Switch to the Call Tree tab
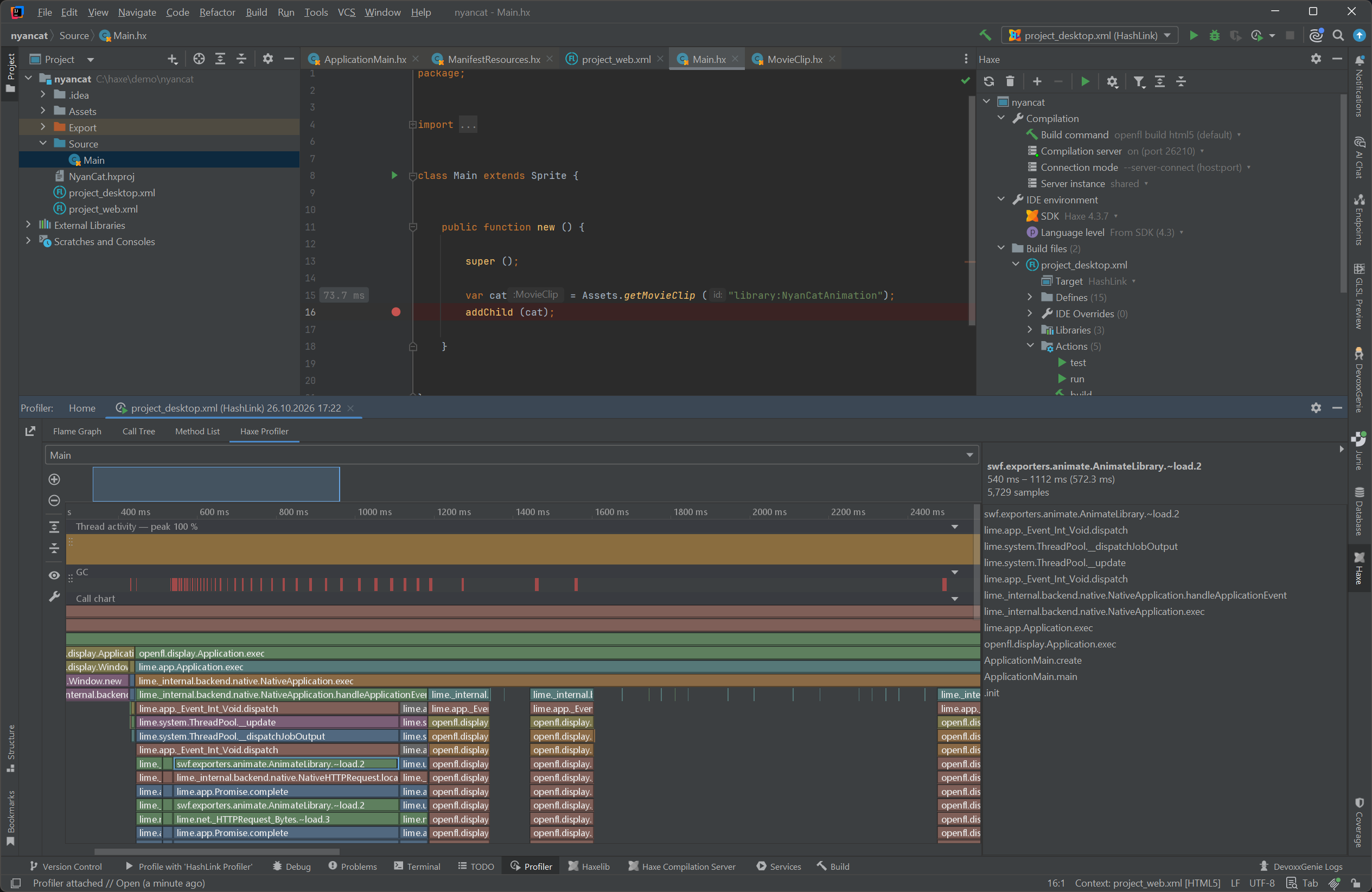The height and width of the screenshot is (892, 1372). tap(138, 431)
